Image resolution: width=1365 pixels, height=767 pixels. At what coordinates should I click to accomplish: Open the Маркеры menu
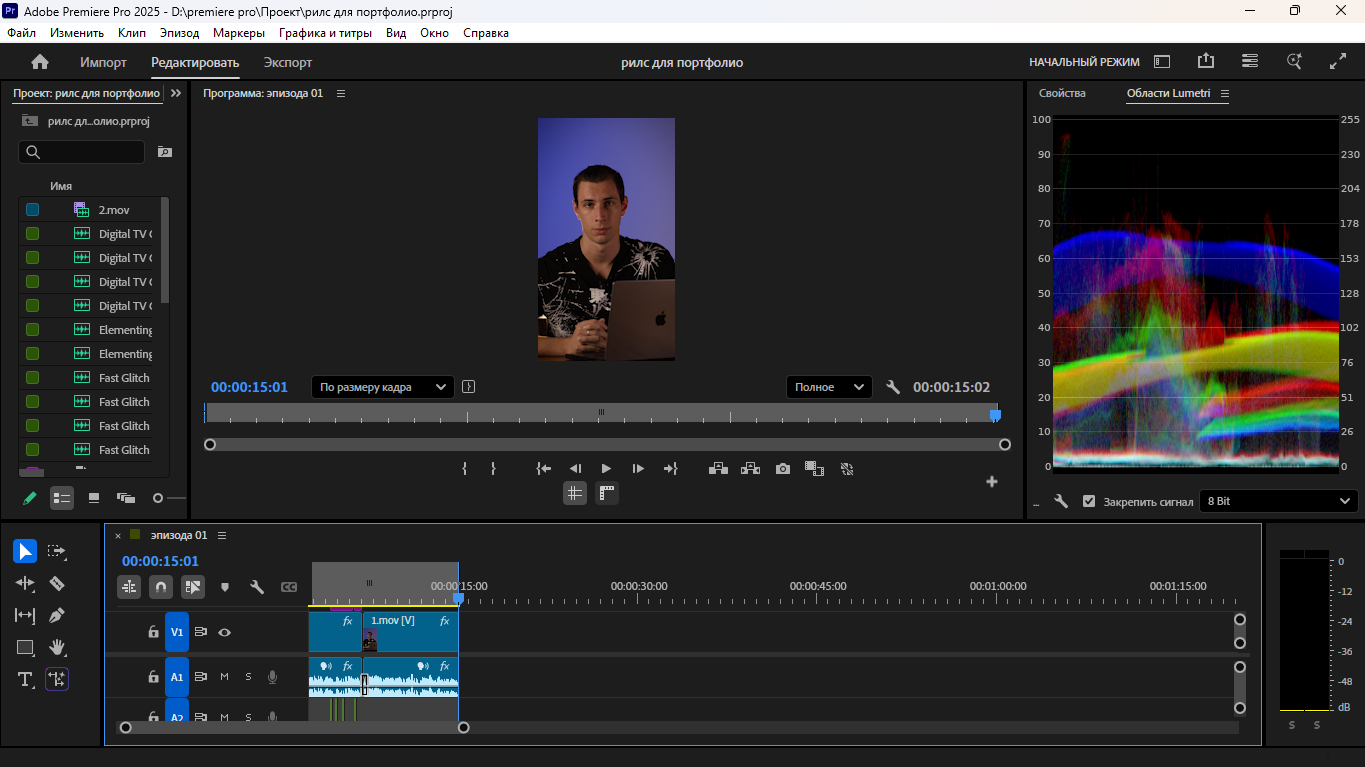[x=239, y=33]
